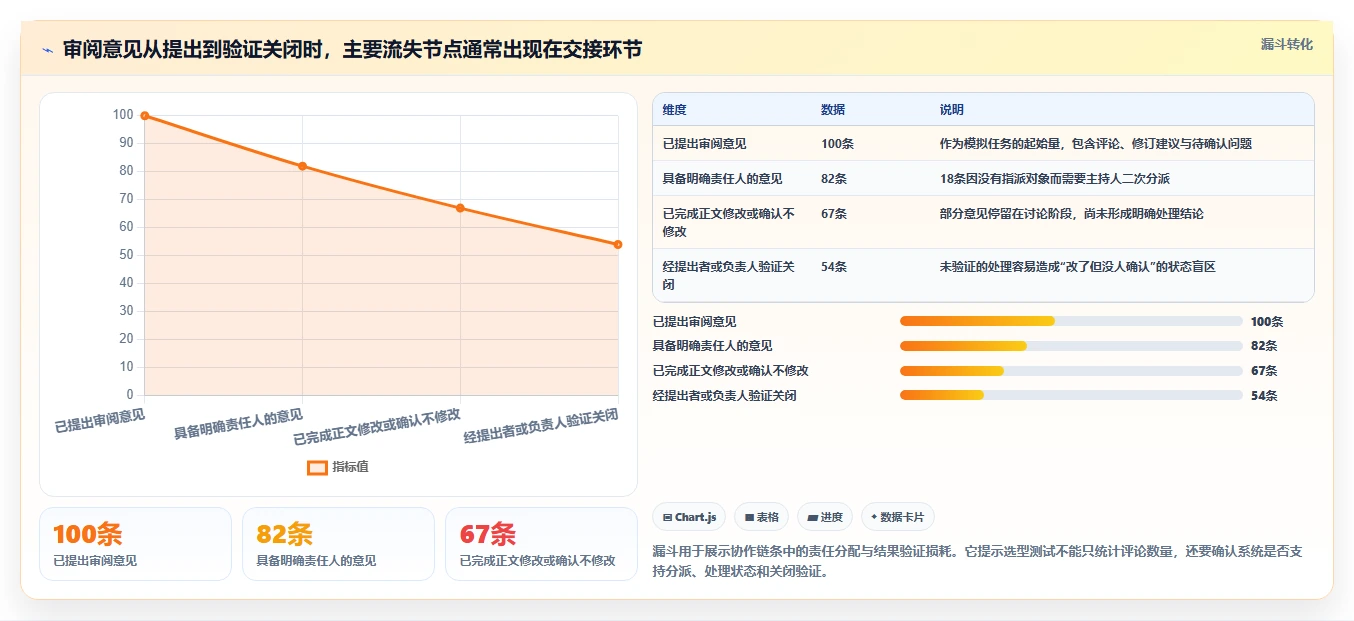Click the 数据 column header
Screen dimensions: 1354x621
pos(833,110)
